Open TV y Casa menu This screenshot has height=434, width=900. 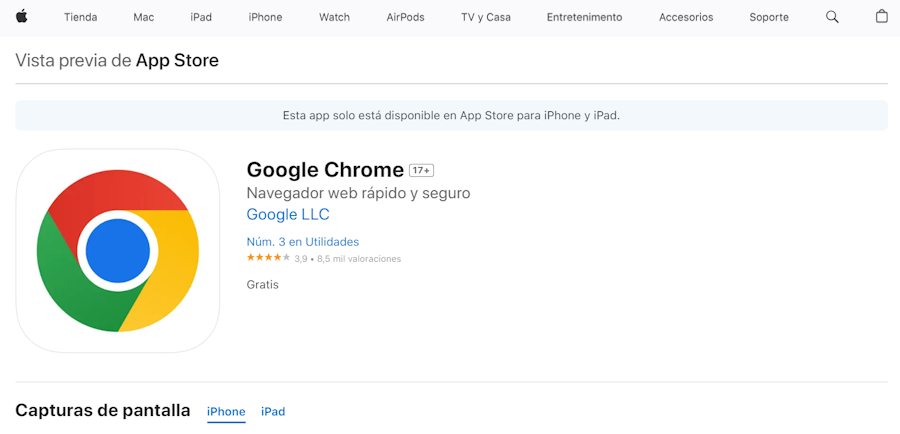click(486, 17)
